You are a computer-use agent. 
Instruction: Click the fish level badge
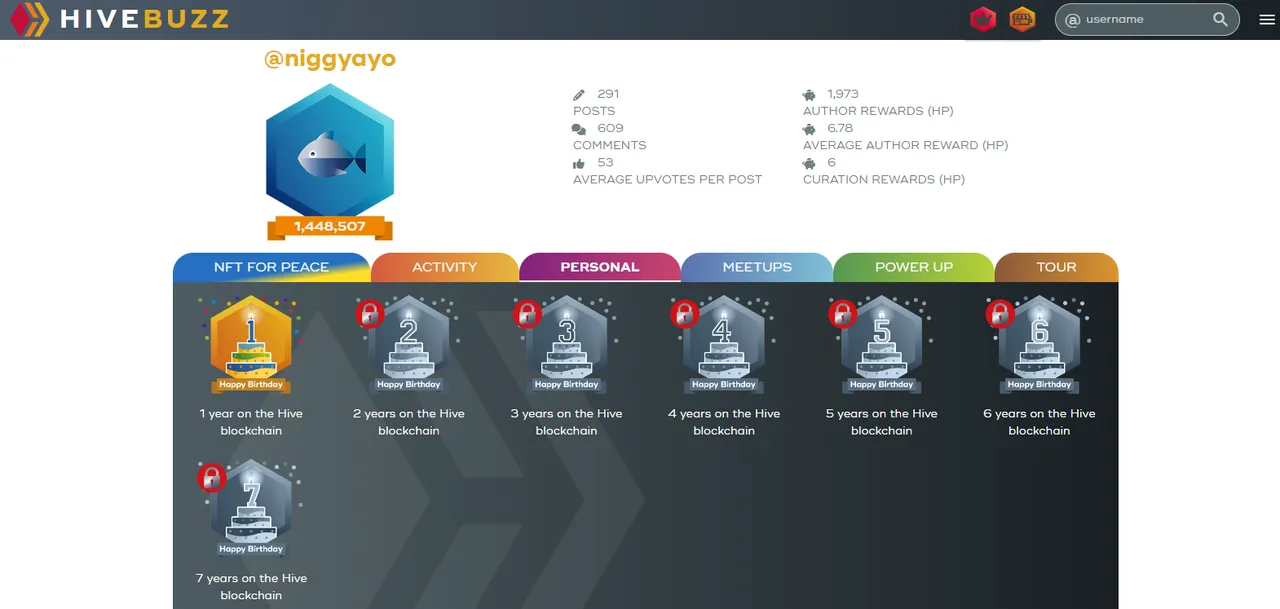pyautogui.click(x=330, y=152)
